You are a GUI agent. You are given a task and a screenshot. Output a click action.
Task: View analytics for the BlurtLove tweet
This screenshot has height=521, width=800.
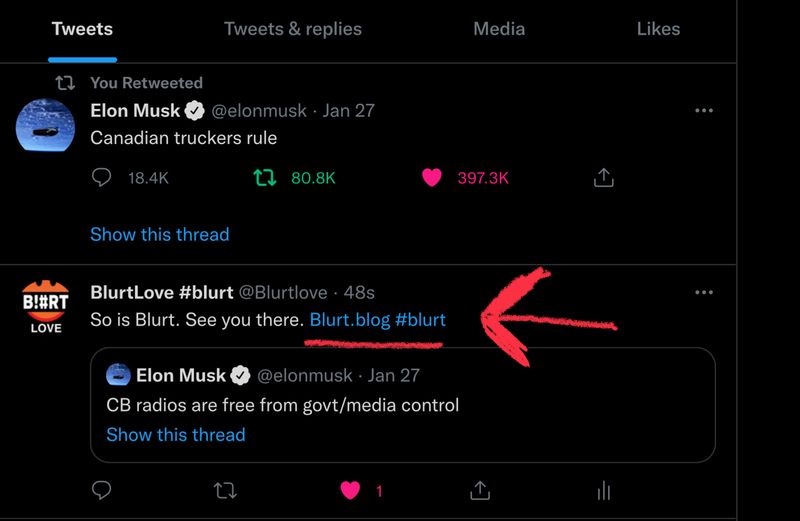coord(603,490)
